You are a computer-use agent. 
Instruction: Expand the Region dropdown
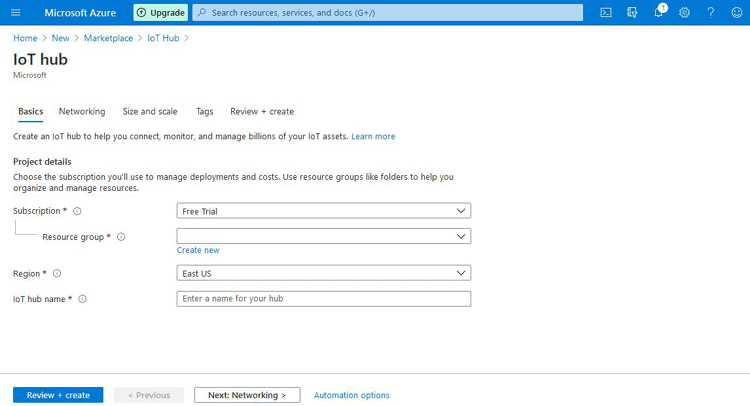(323, 273)
